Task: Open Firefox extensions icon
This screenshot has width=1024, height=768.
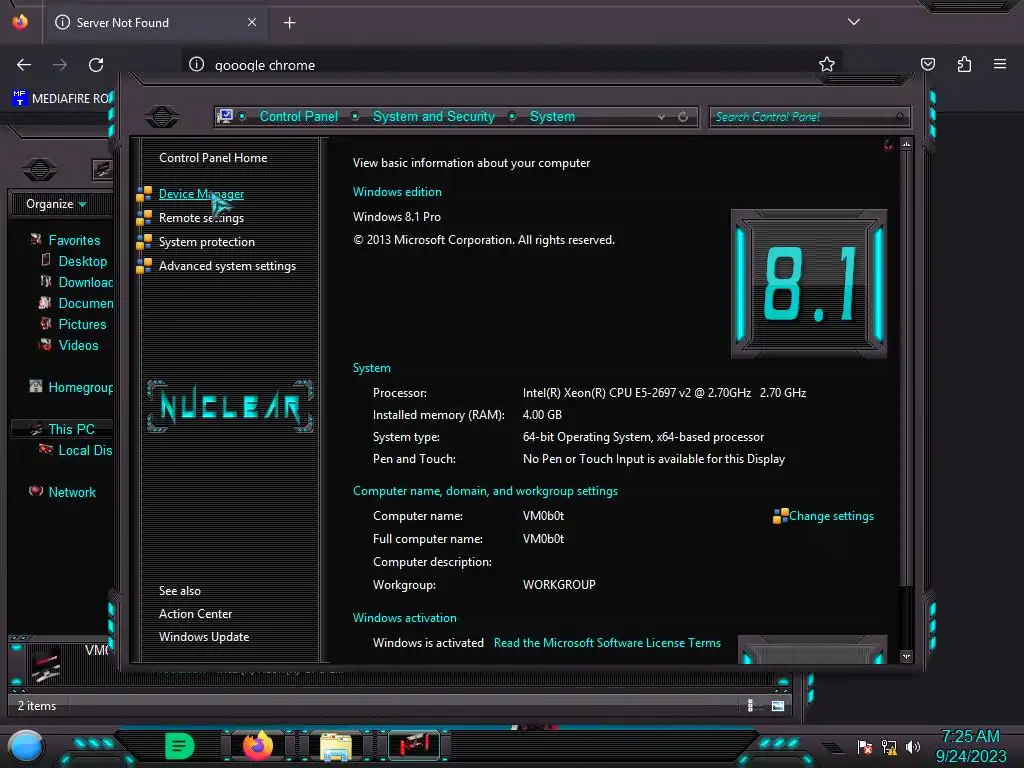Action: (x=964, y=64)
